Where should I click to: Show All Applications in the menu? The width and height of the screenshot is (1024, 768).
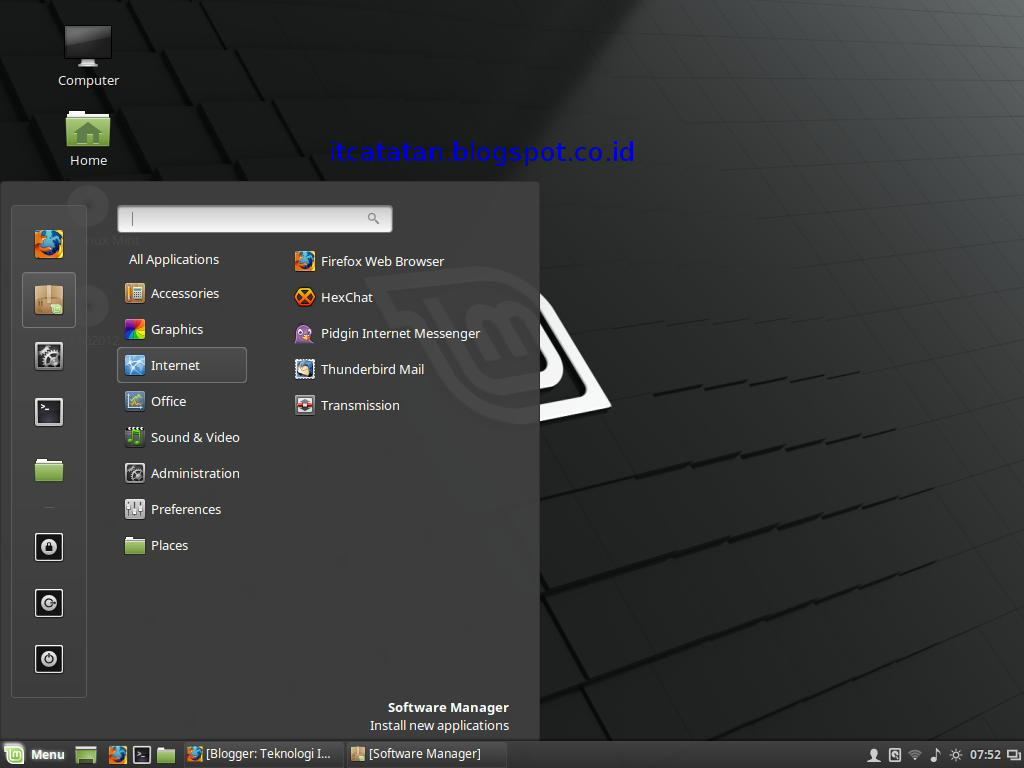(x=173, y=259)
